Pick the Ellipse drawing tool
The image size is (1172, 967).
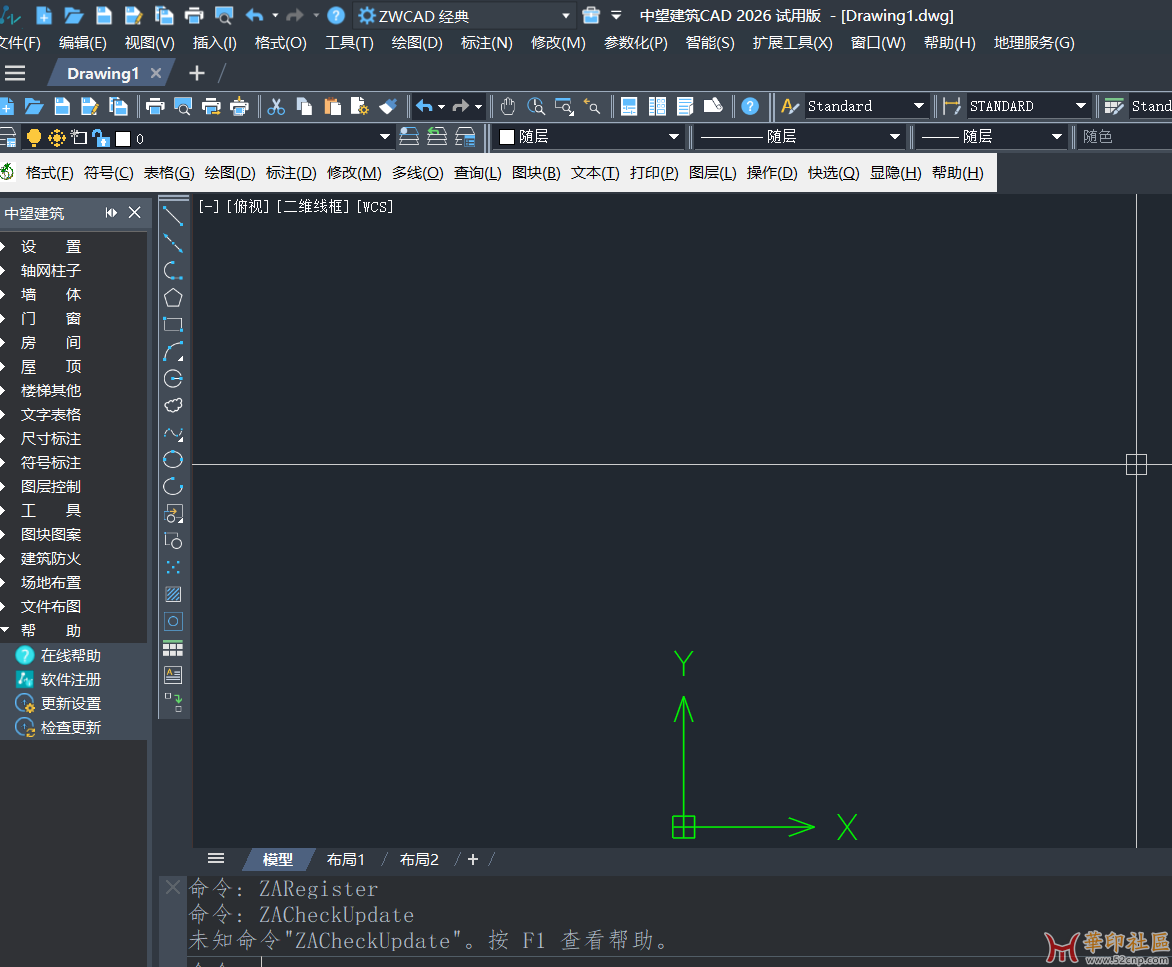tap(173, 460)
